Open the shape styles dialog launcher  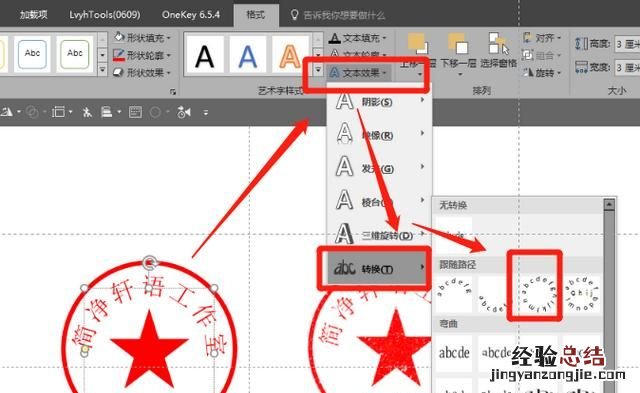point(173,92)
